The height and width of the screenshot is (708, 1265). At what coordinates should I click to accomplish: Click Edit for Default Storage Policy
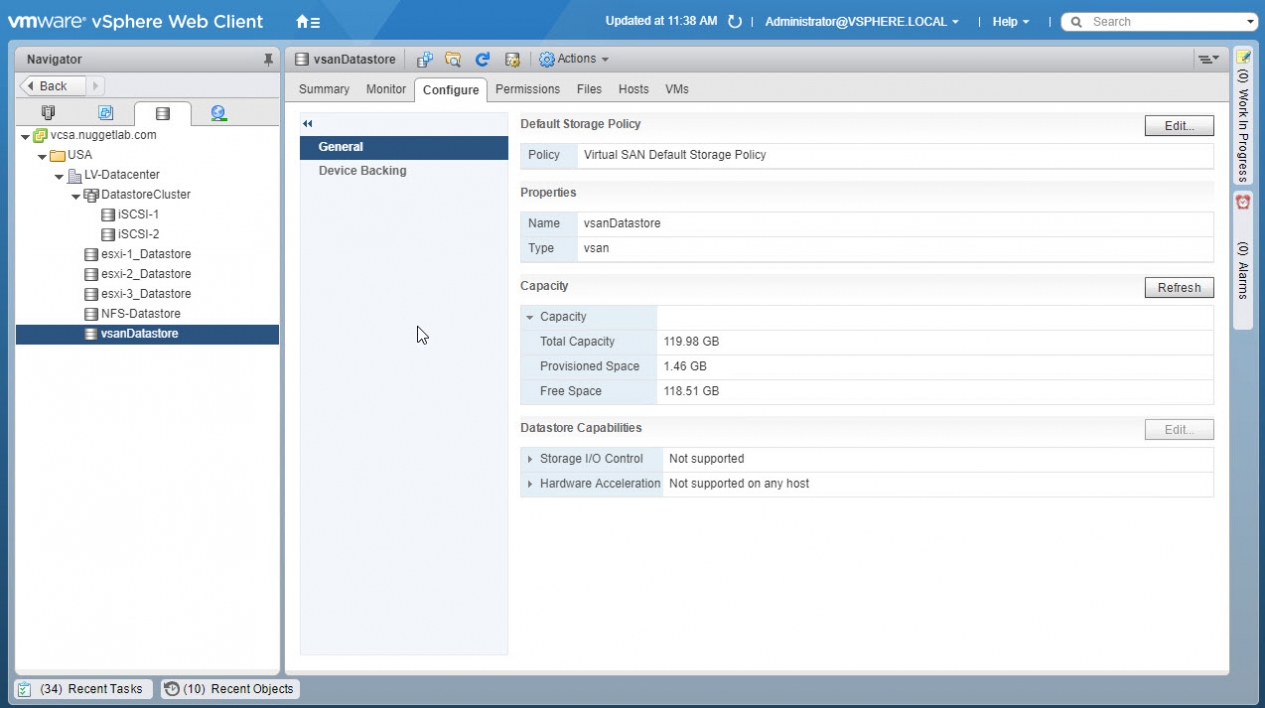pos(1178,126)
